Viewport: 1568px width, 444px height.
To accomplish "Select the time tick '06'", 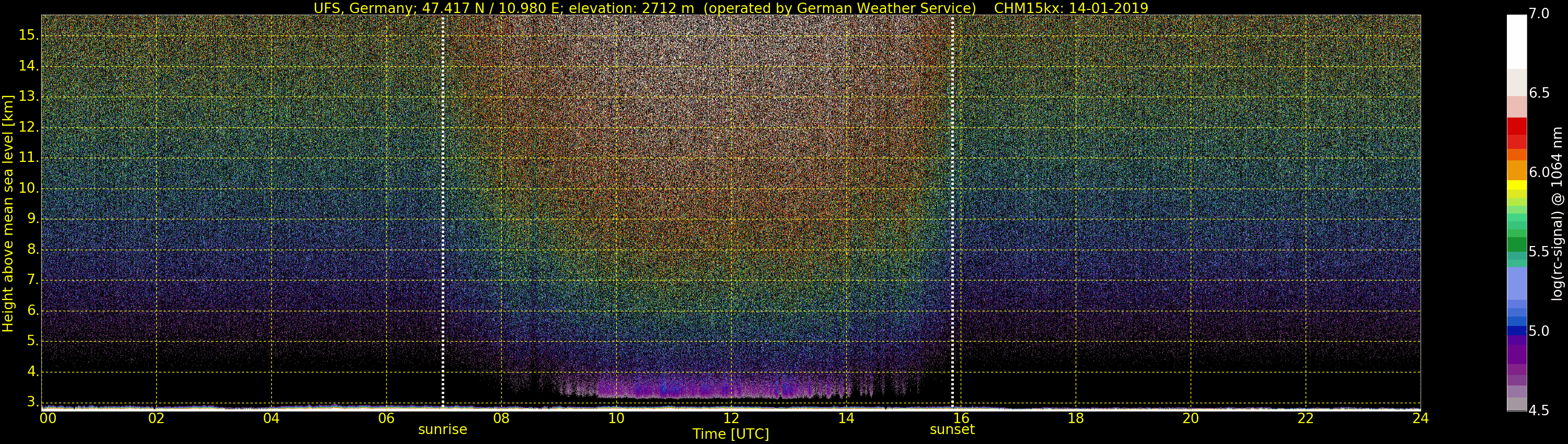I will tap(387, 418).
